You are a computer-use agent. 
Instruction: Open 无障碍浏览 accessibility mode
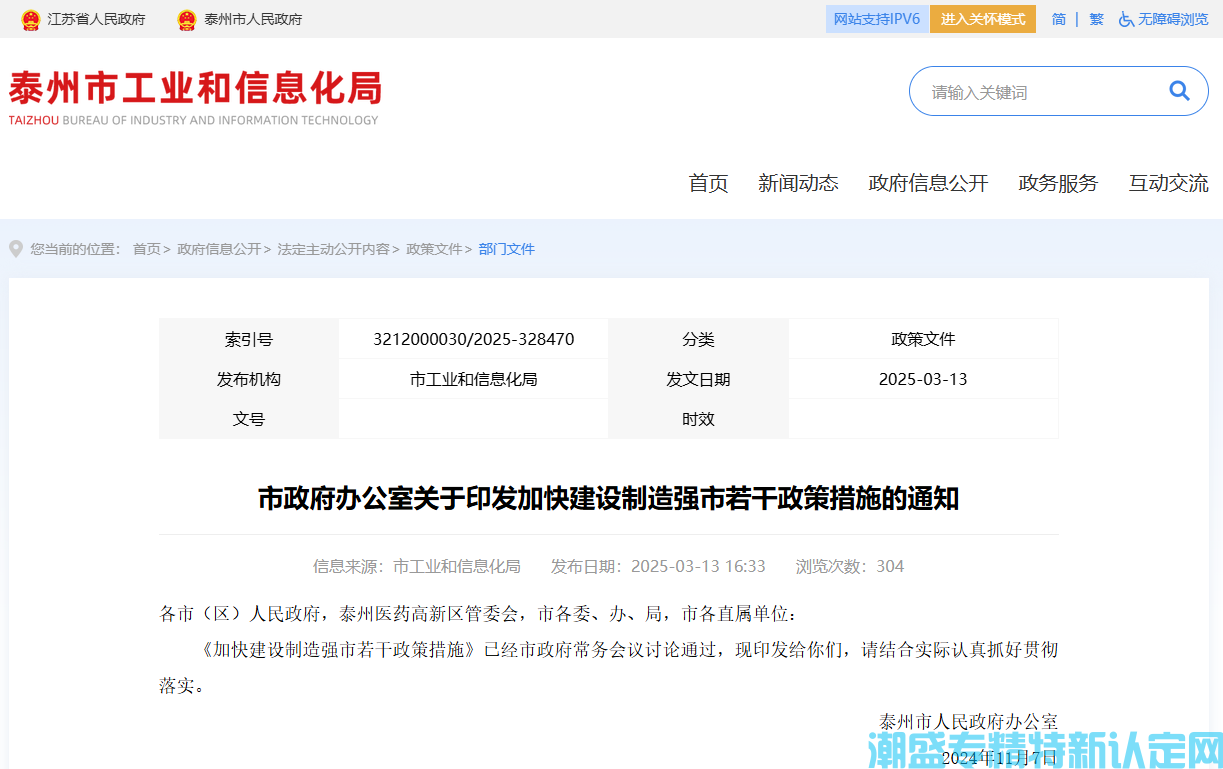pyautogui.click(x=1173, y=19)
